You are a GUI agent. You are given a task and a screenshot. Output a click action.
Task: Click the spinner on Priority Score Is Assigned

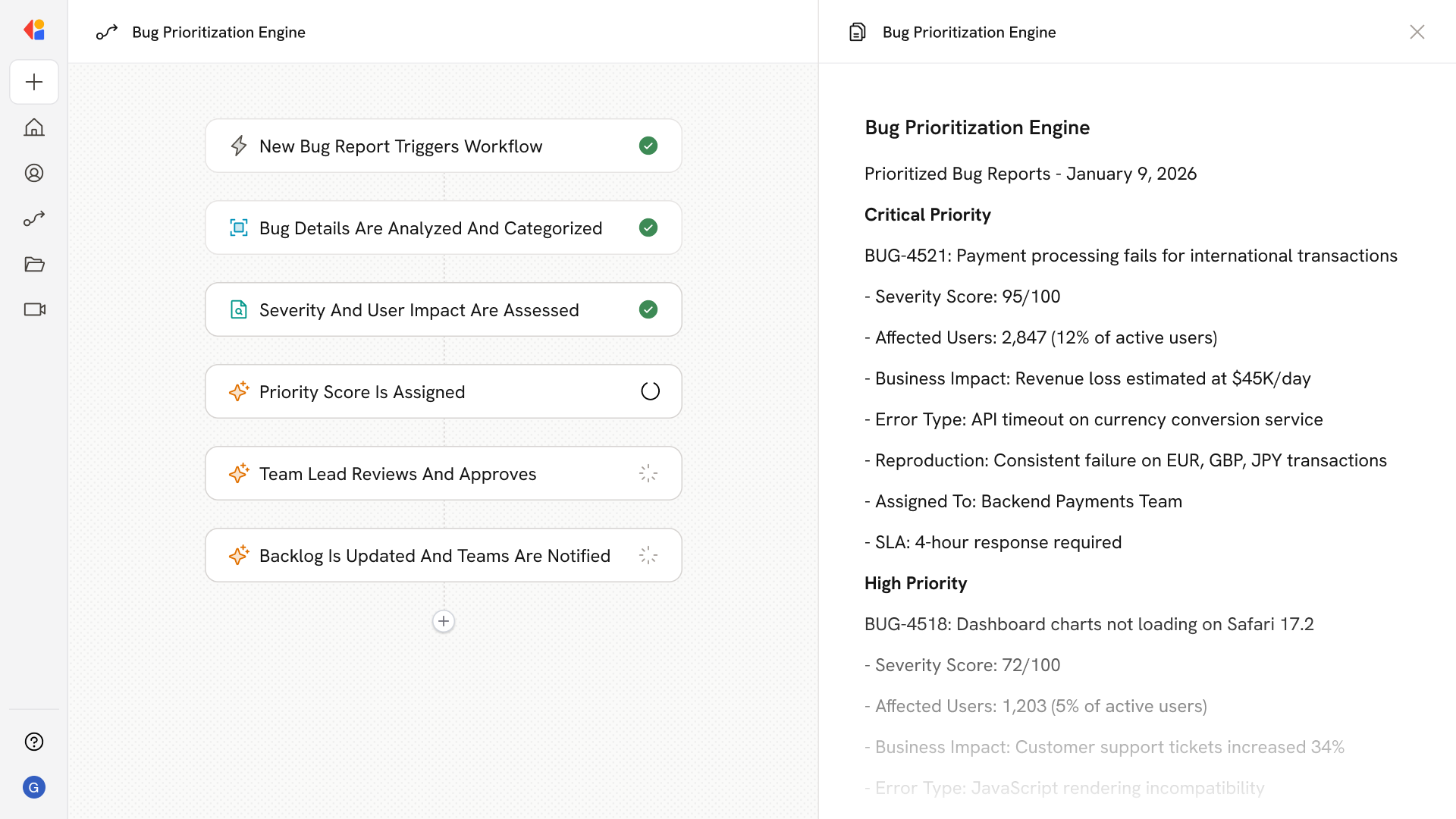coord(650,391)
